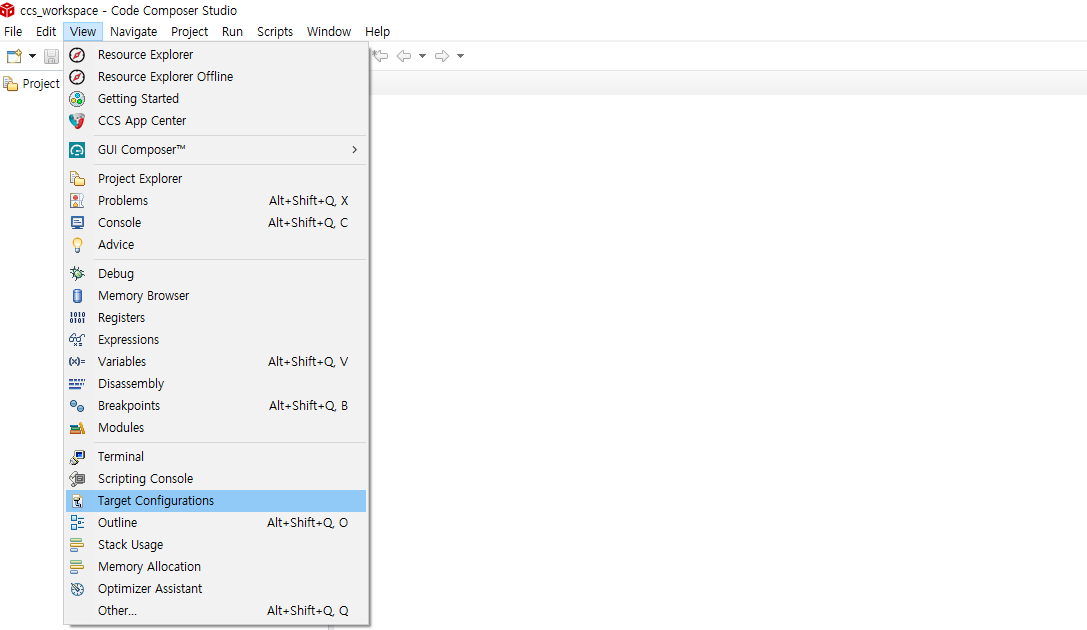Close the open View menu
The image size is (1087, 630).
[x=82, y=32]
